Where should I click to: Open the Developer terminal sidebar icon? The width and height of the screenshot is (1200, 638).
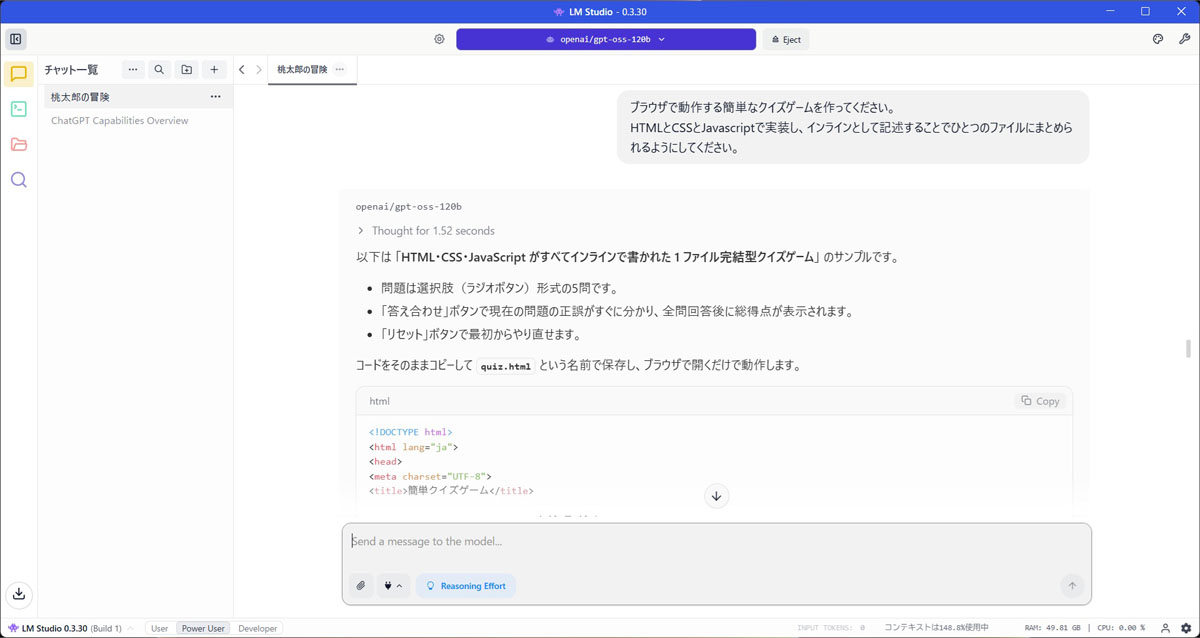tap(19, 109)
